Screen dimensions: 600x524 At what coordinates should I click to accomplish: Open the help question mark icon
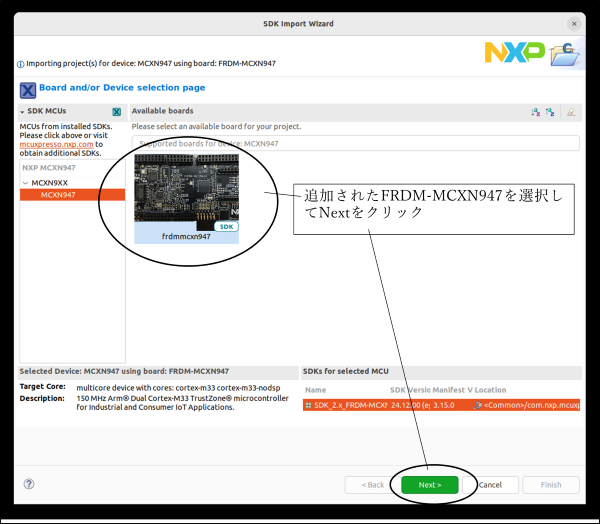coord(29,484)
